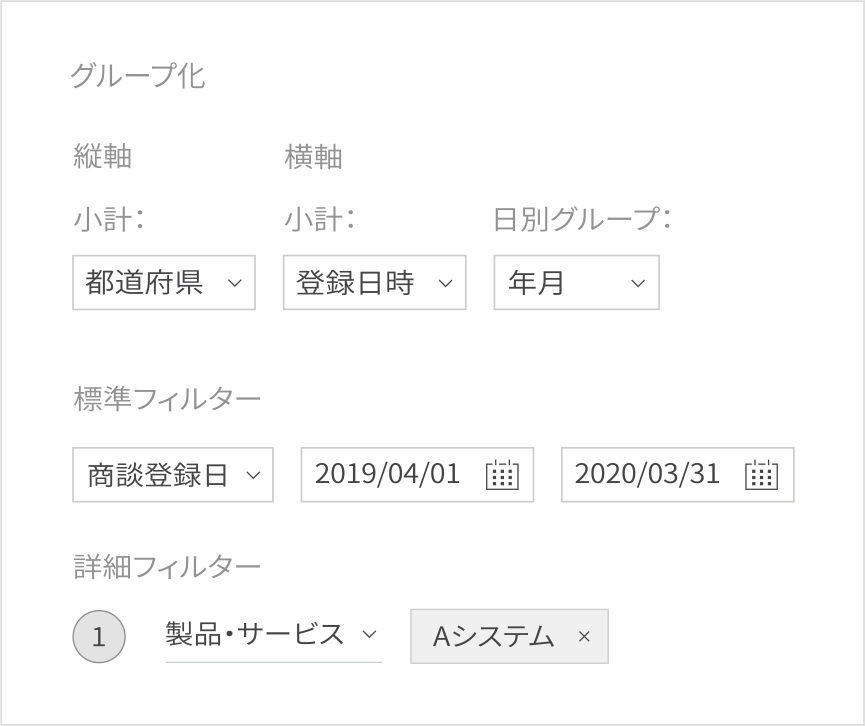
Task: Click the 2019/04/01 start date field
Action: pos(388,475)
